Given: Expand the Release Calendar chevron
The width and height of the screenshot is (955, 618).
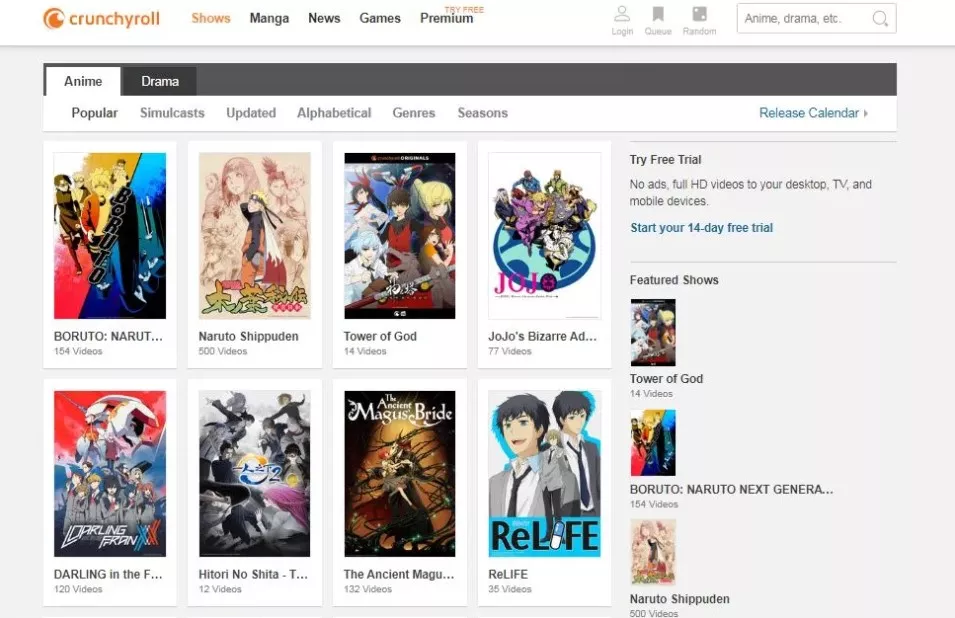Looking at the screenshot, I should pyautogui.click(x=864, y=113).
